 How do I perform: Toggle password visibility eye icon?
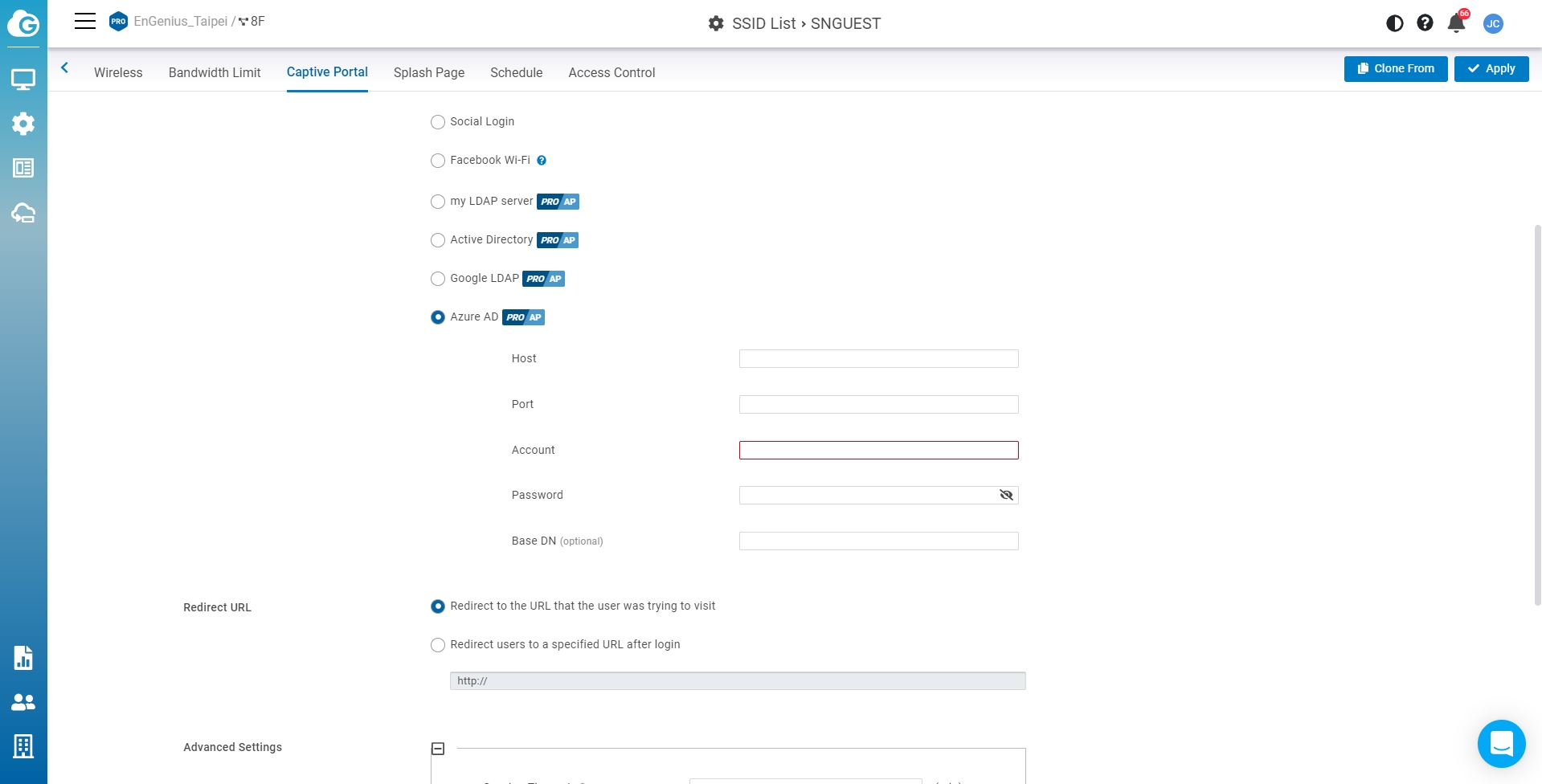tap(1006, 495)
